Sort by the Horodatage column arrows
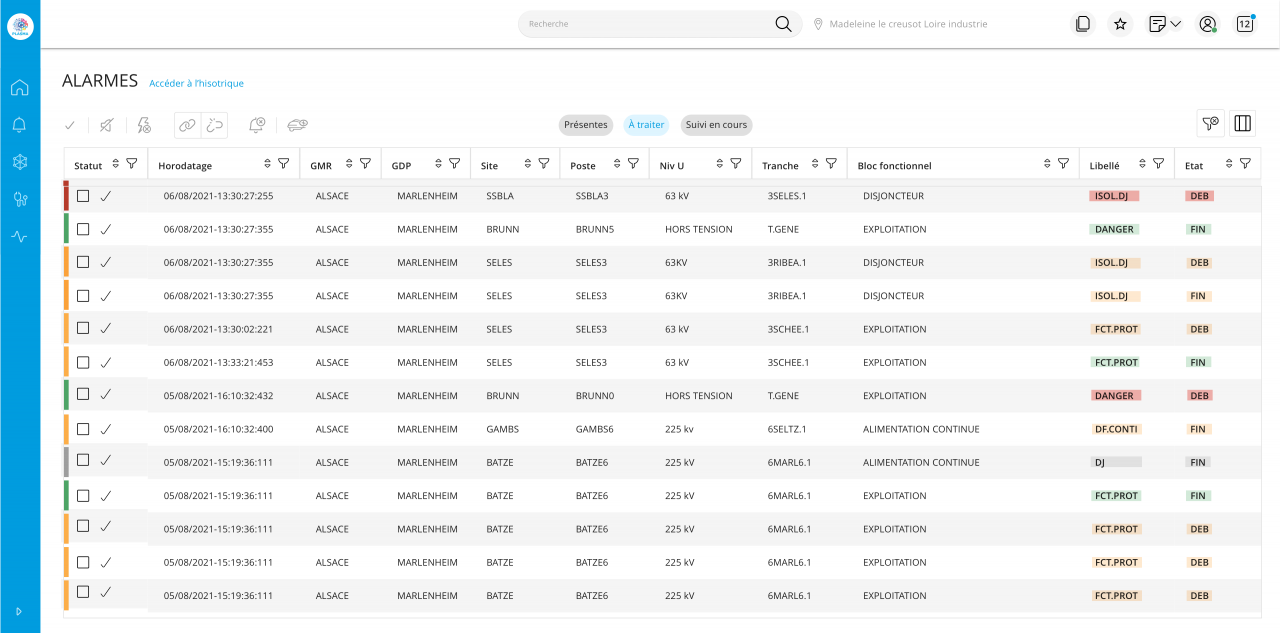1280x633 pixels. (x=267, y=164)
